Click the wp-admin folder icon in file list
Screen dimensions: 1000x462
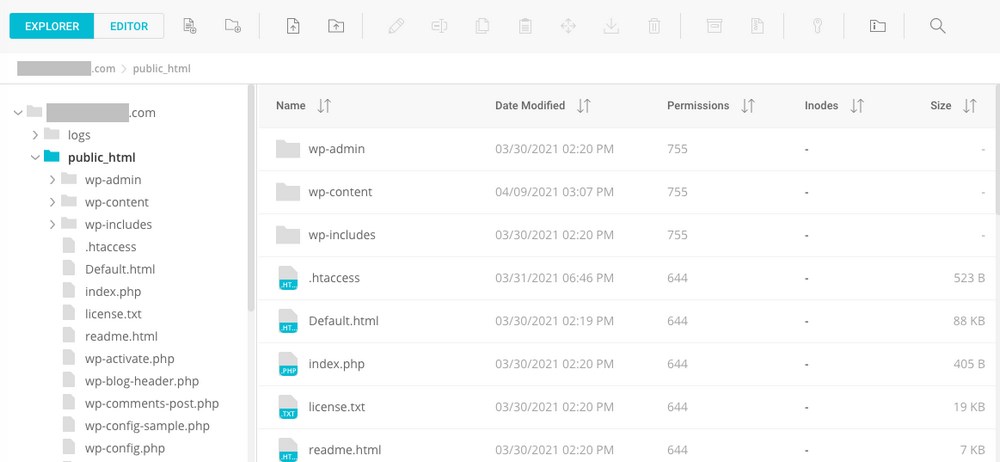(288, 149)
